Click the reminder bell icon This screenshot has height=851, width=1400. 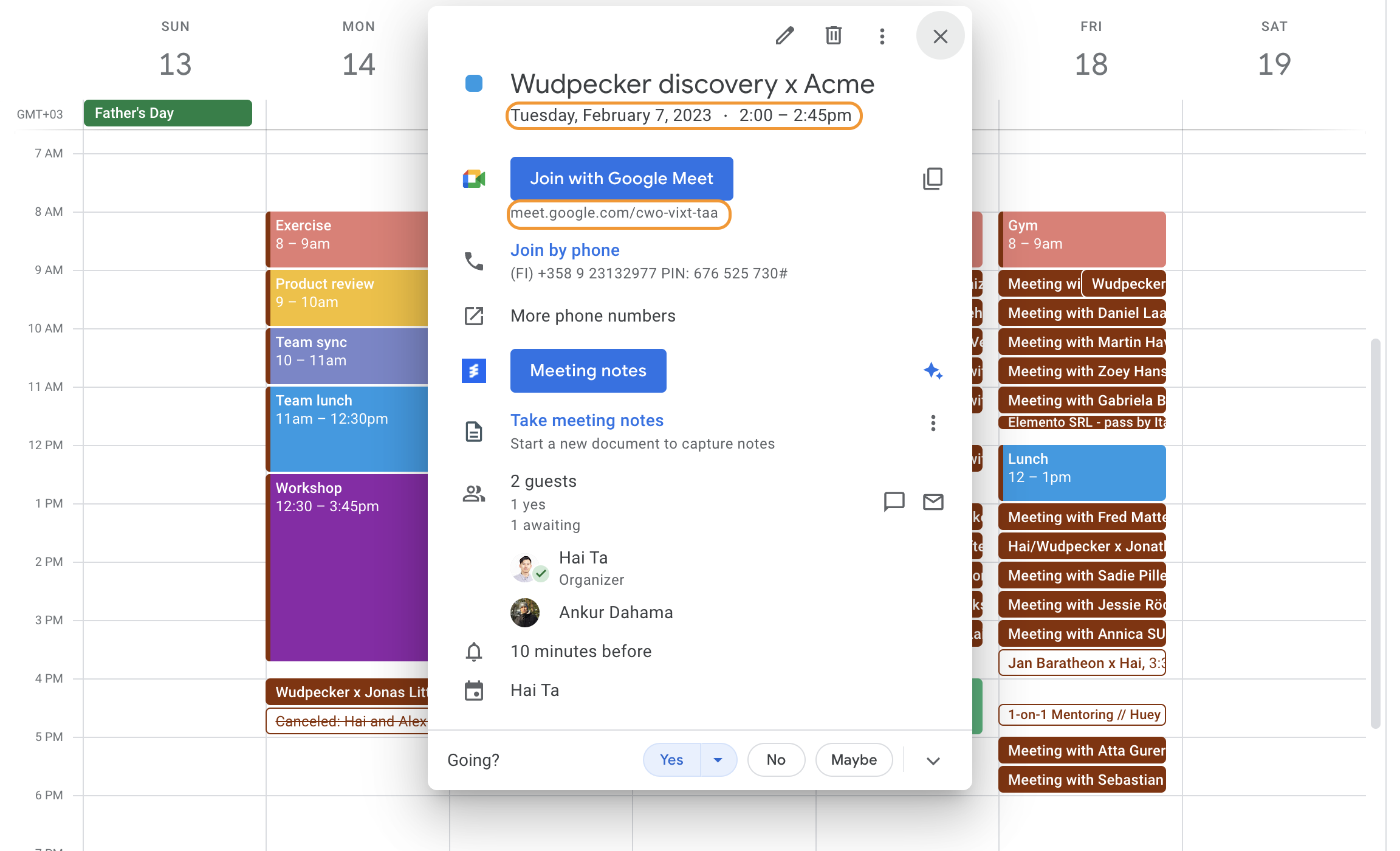coord(473,651)
